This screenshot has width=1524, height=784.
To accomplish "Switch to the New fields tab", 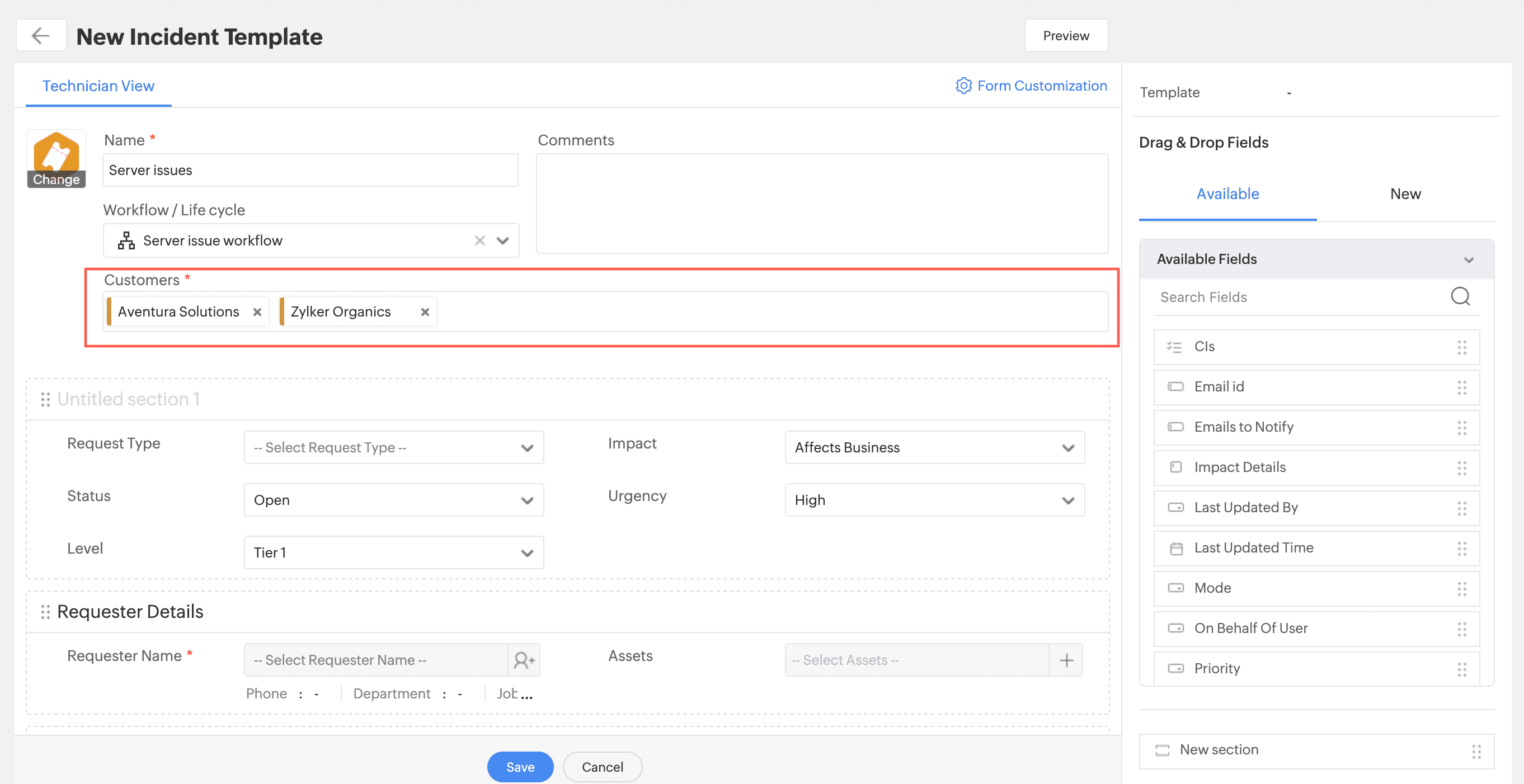I will pos(1404,194).
